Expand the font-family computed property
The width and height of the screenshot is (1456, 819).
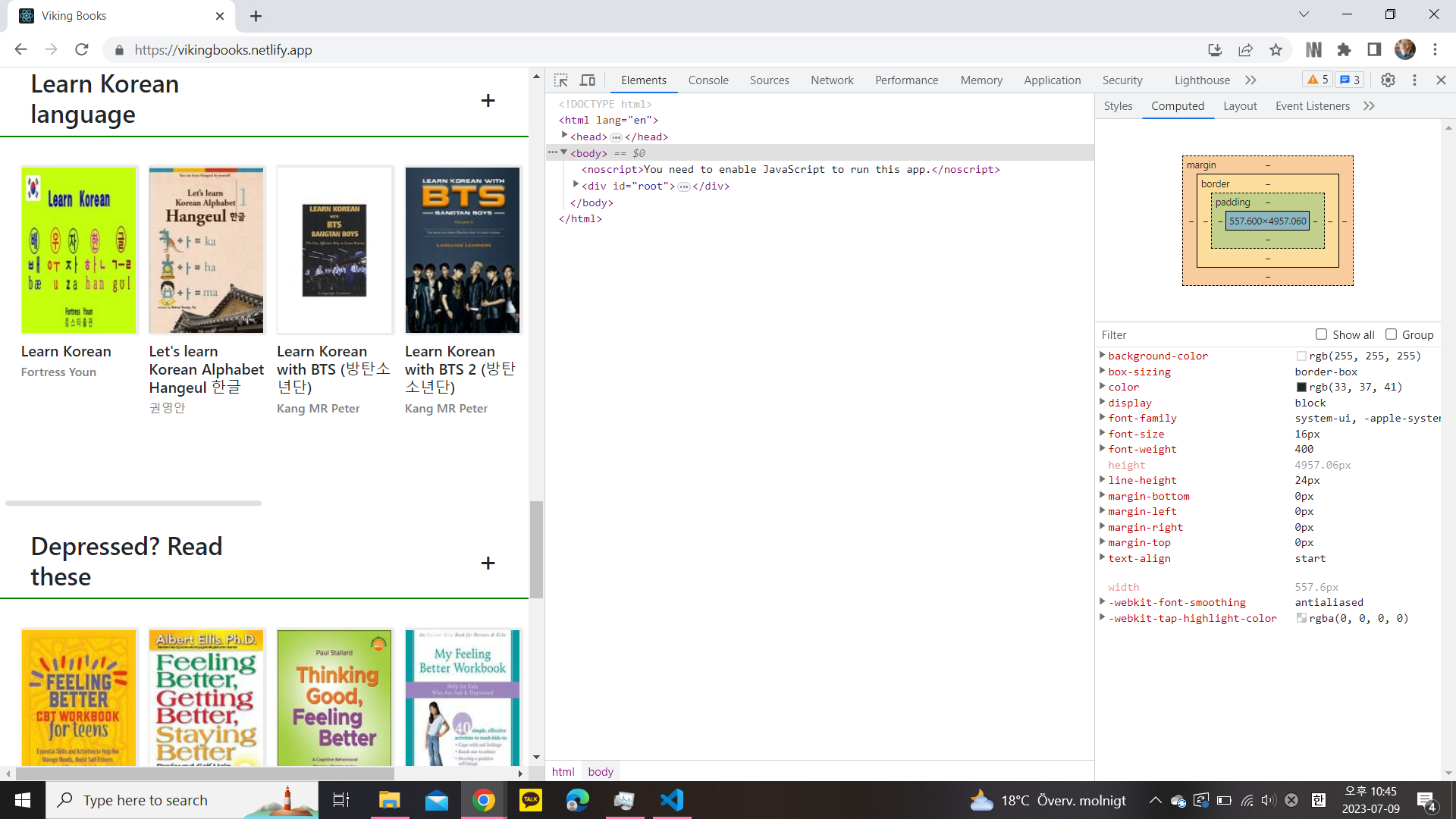click(1103, 418)
